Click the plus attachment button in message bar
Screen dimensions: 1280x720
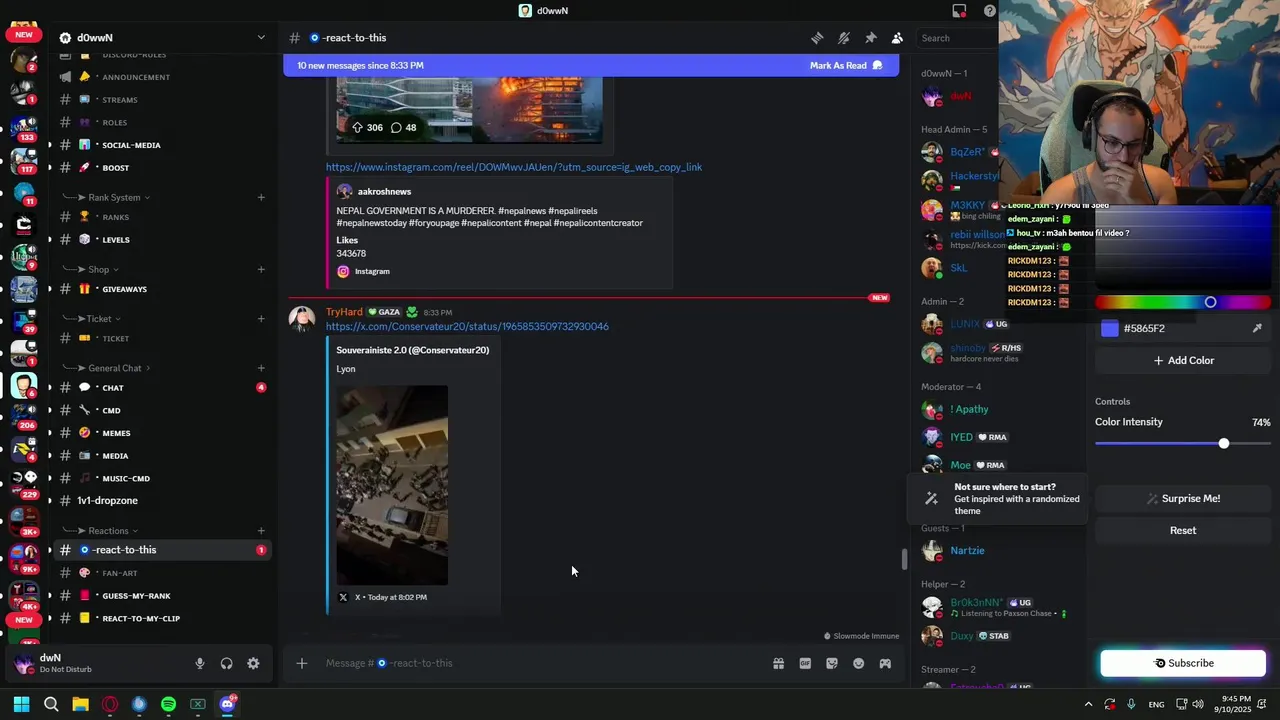pyautogui.click(x=301, y=663)
